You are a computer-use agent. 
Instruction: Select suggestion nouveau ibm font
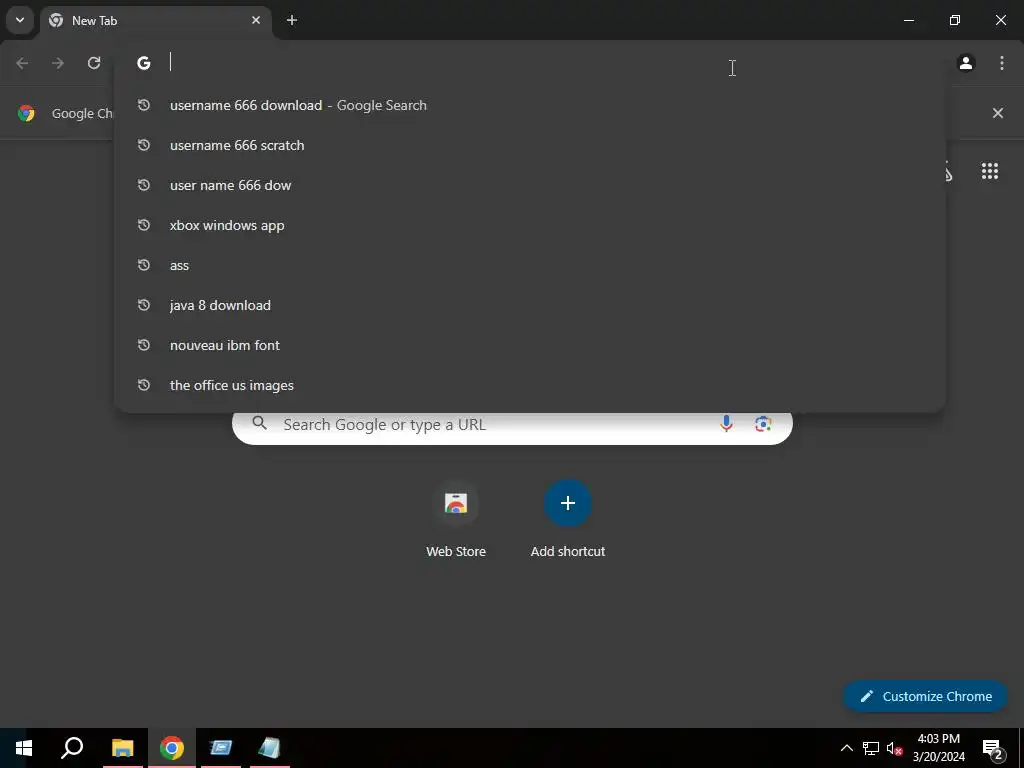530,345
